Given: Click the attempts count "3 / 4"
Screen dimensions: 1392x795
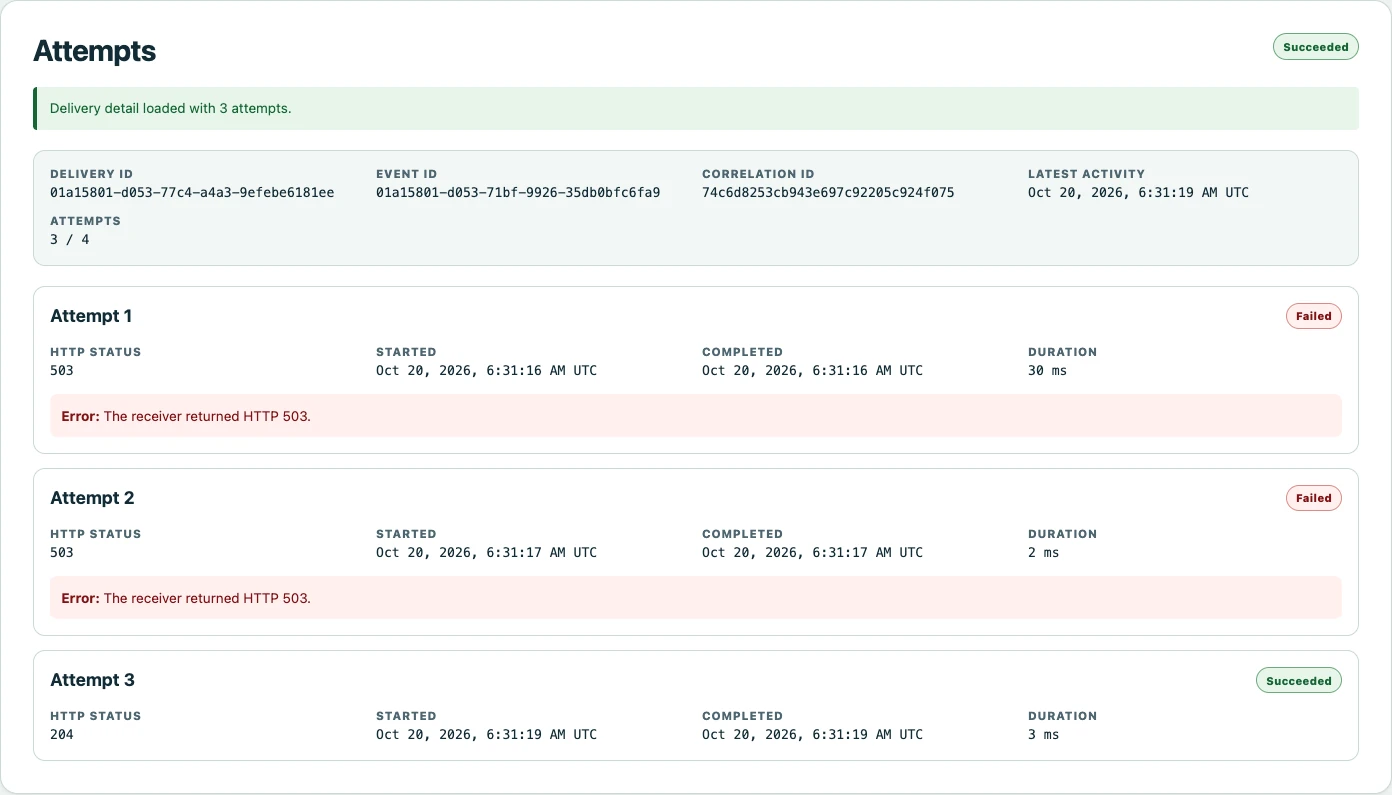Looking at the screenshot, I should point(70,240).
